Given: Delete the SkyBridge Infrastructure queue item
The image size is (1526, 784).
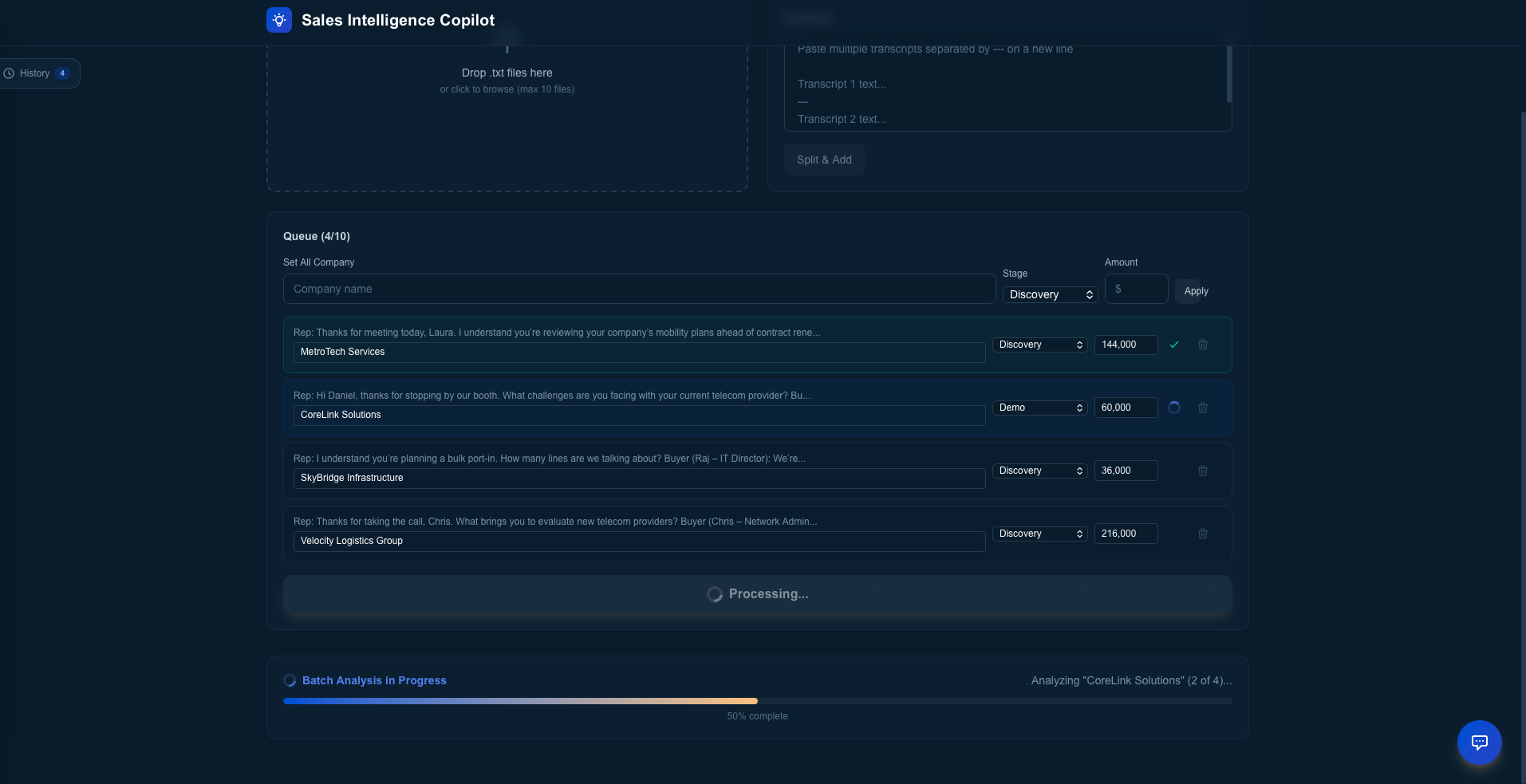Looking at the screenshot, I should point(1203,471).
